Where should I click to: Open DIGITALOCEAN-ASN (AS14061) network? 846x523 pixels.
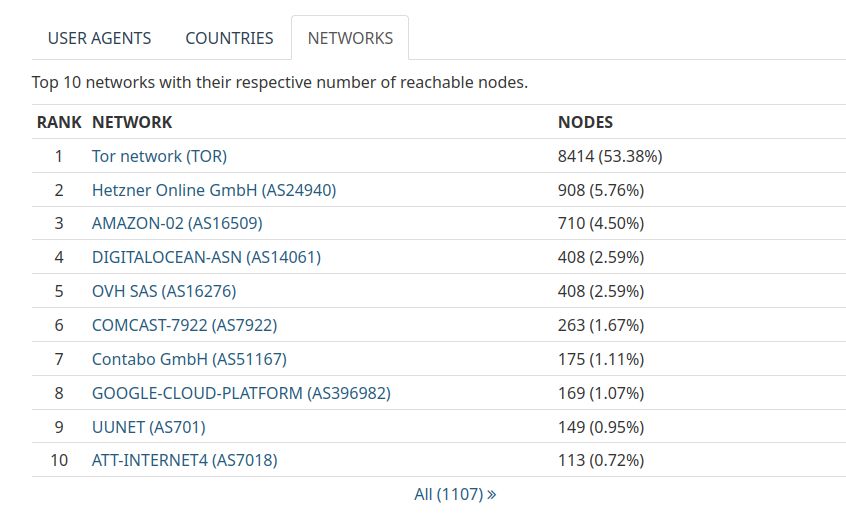coord(206,257)
